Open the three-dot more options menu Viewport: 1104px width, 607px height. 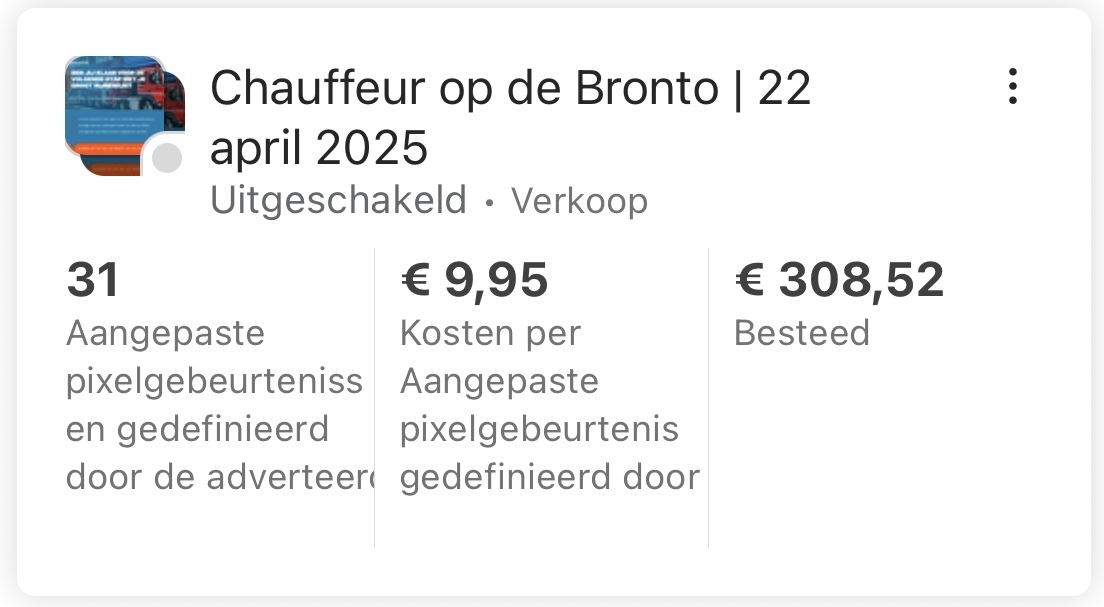pyautogui.click(x=1012, y=87)
